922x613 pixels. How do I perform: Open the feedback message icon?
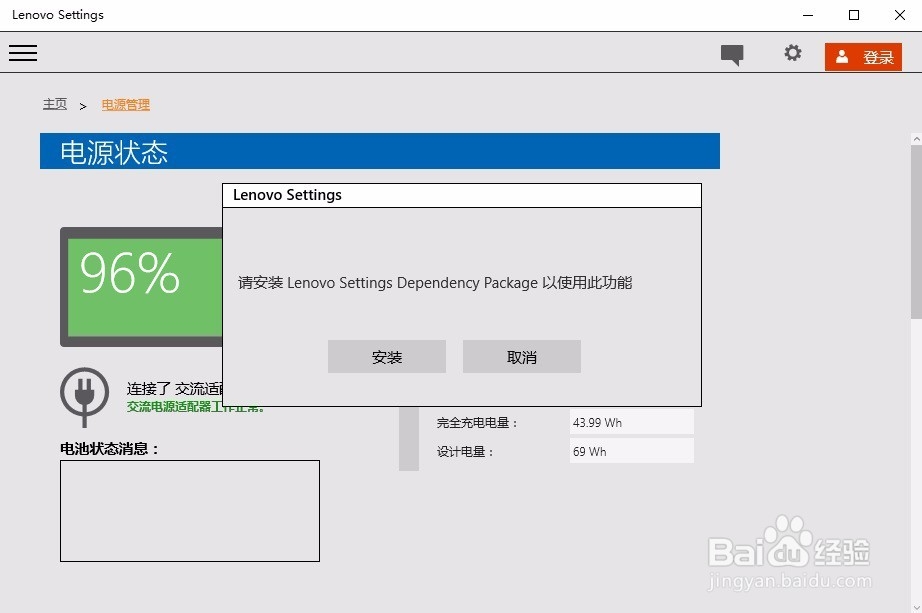click(731, 54)
